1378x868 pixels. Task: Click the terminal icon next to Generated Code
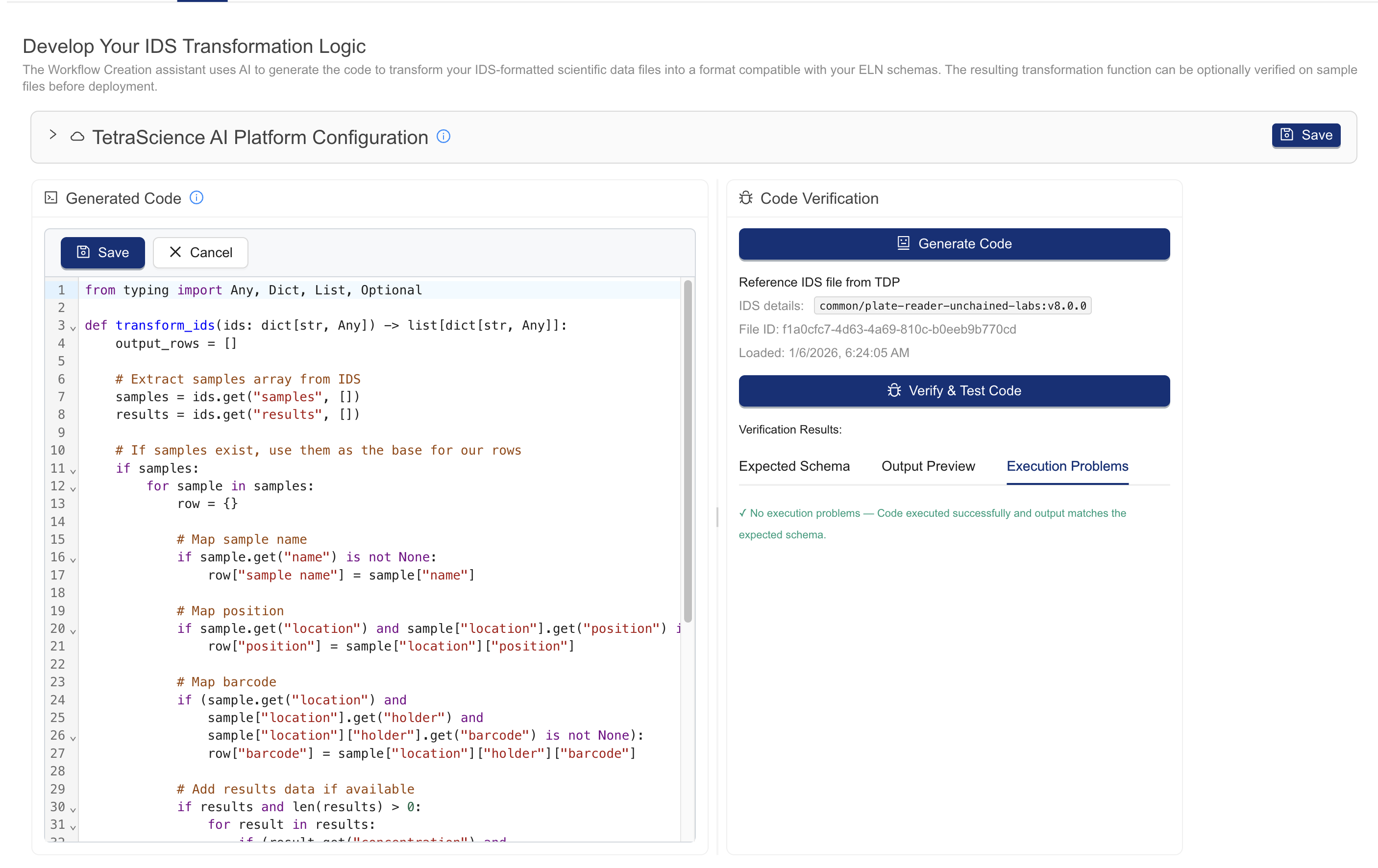tap(51, 198)
